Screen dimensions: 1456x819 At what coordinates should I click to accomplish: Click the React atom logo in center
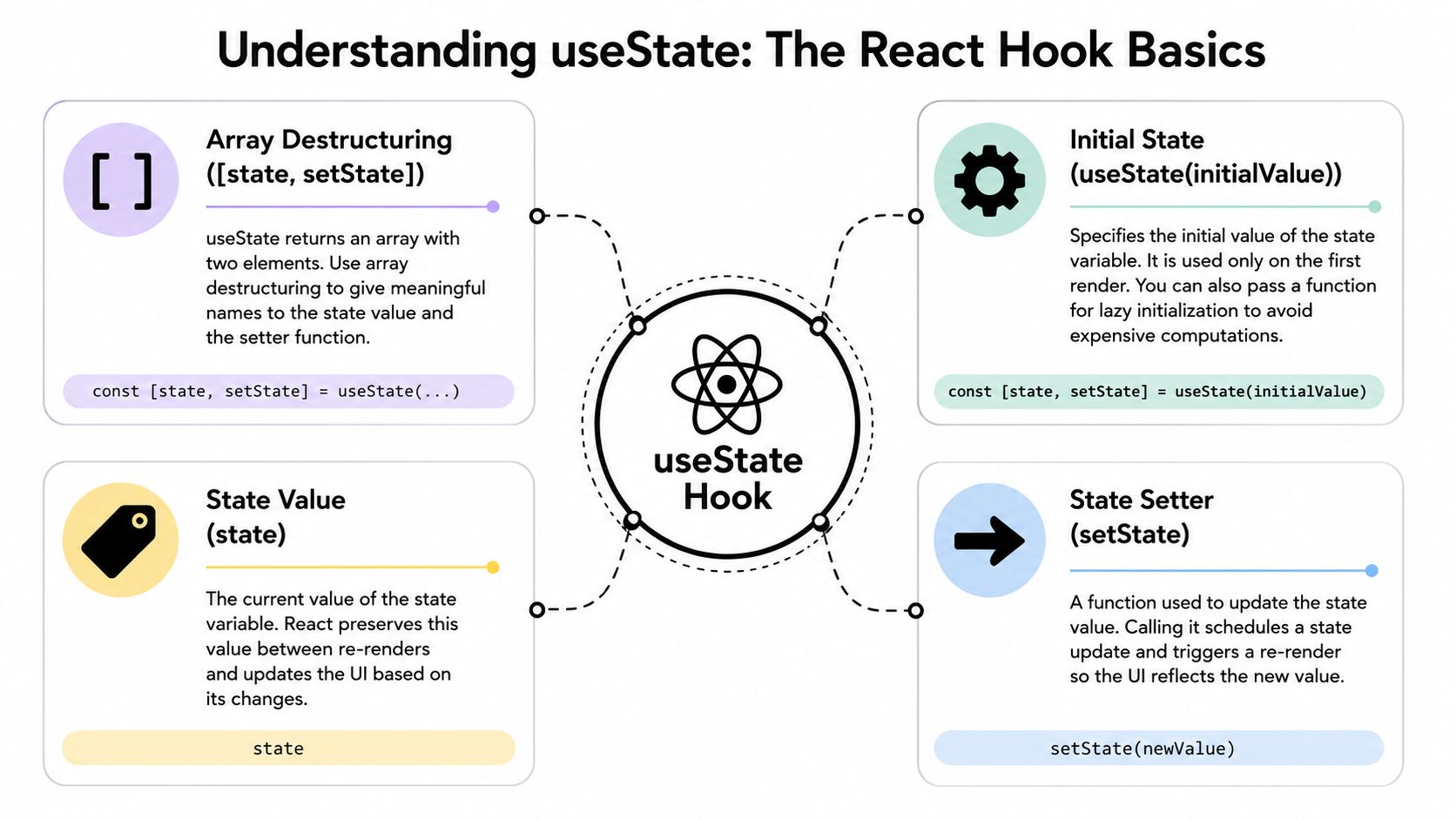pos(727,384)
